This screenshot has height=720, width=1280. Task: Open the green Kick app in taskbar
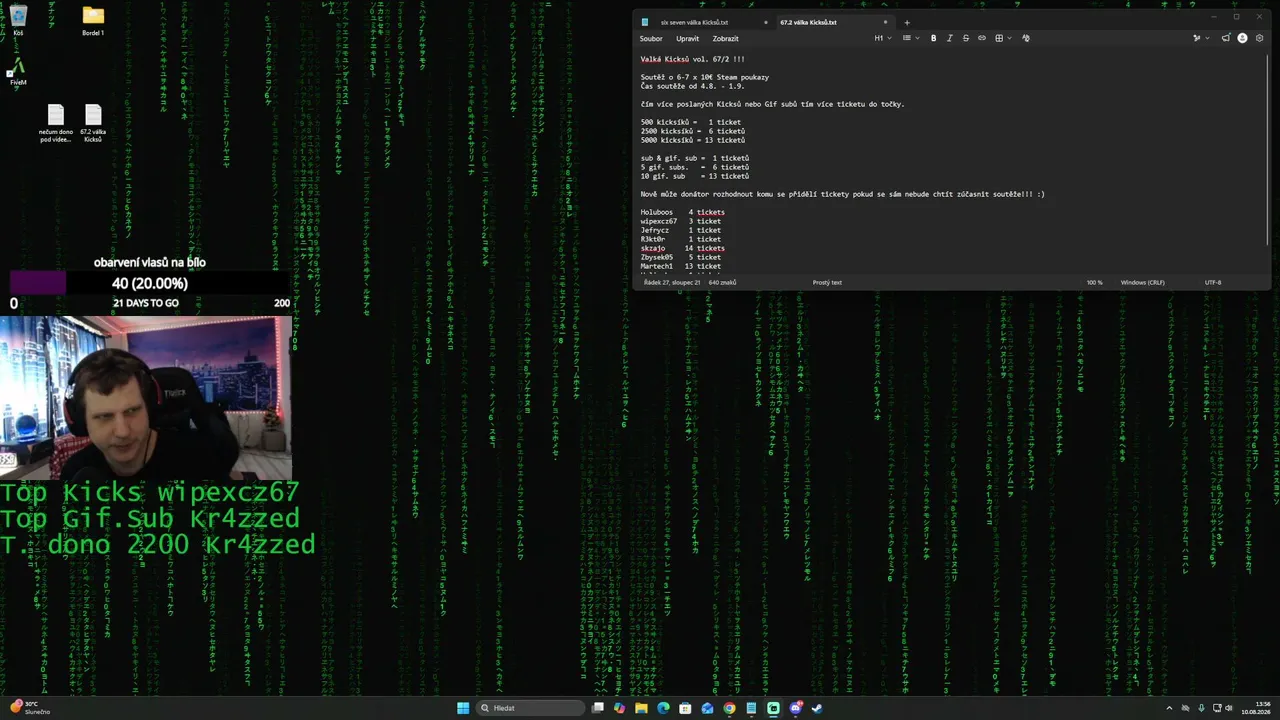tap(773, 708)
